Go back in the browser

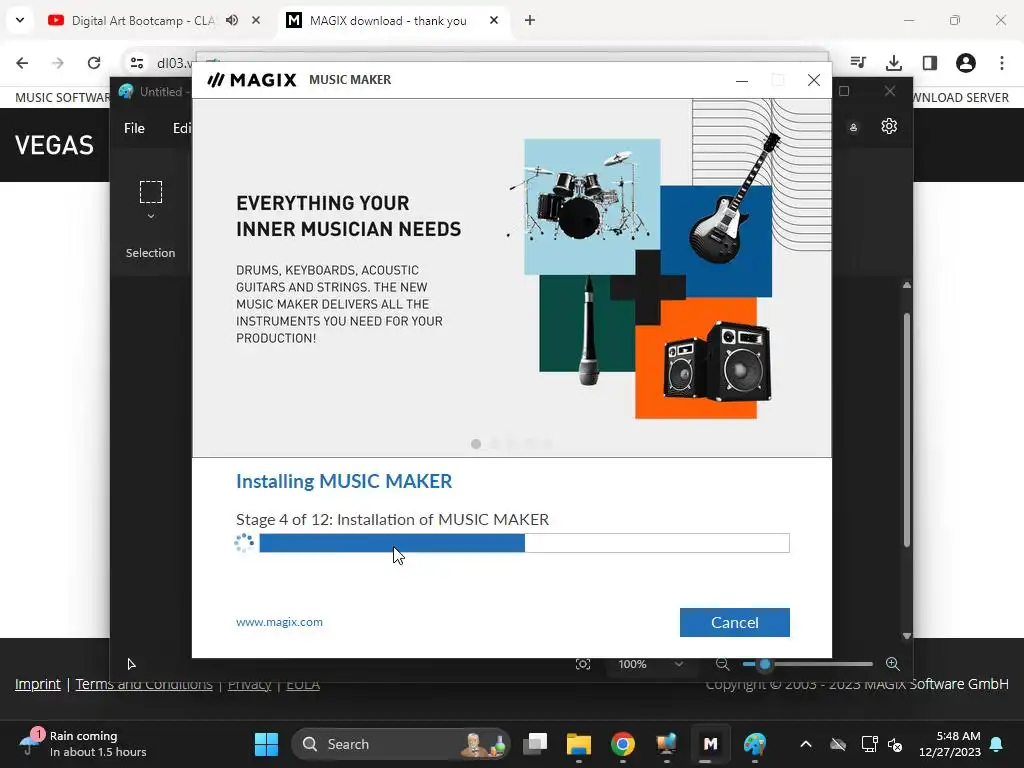22,63
